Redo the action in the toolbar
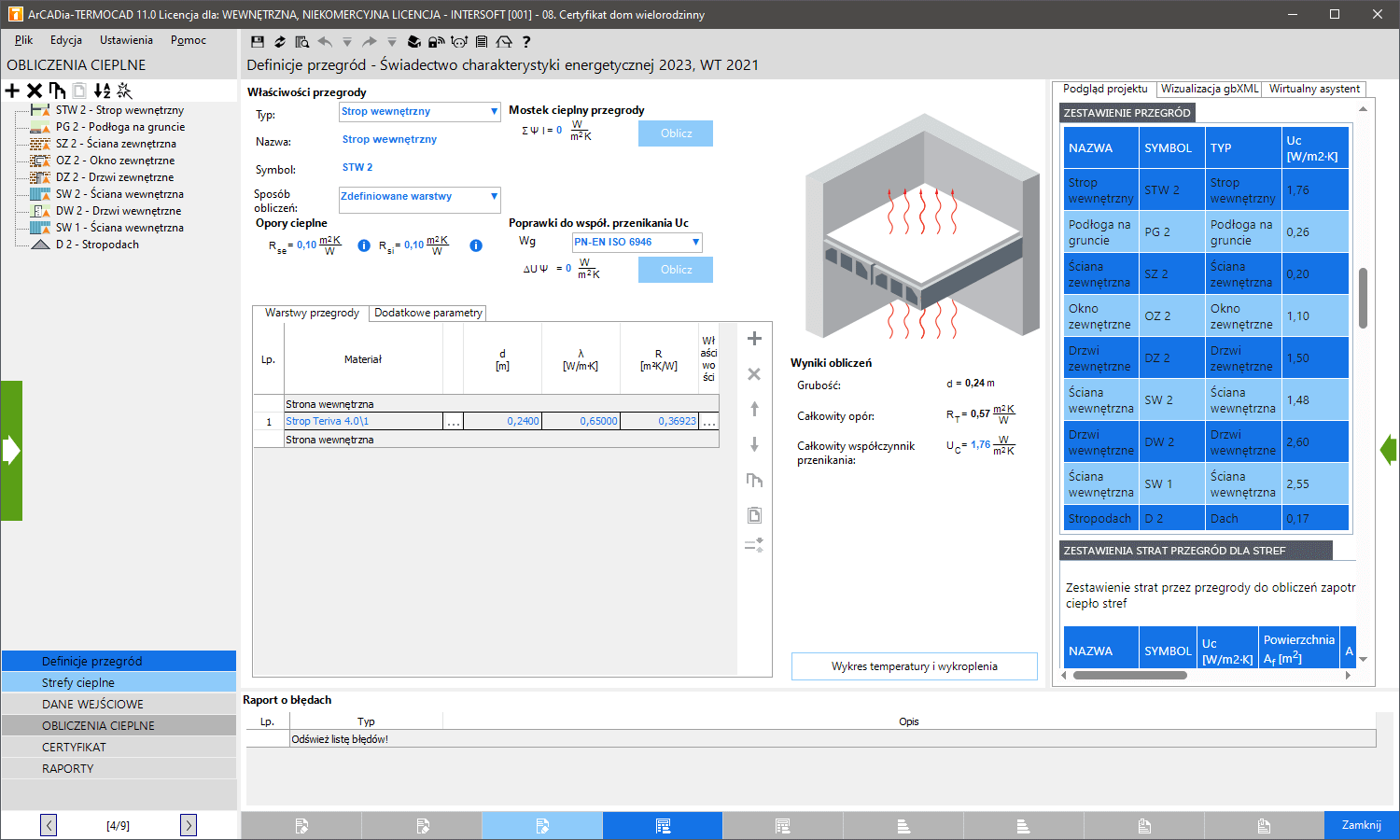 coord(370,41)
